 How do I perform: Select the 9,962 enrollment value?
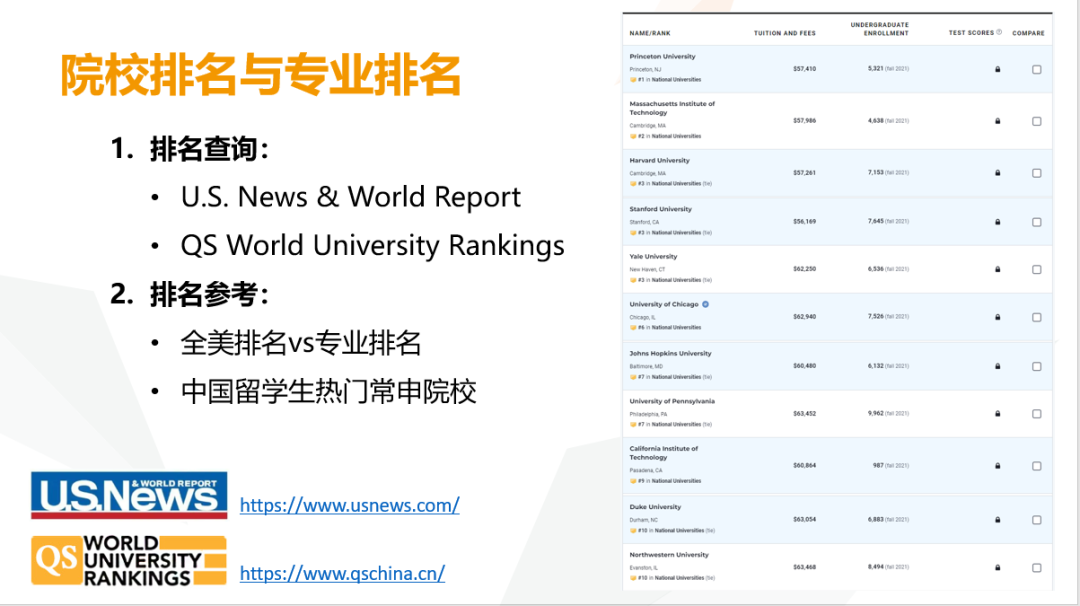click(x=875, y=413)
